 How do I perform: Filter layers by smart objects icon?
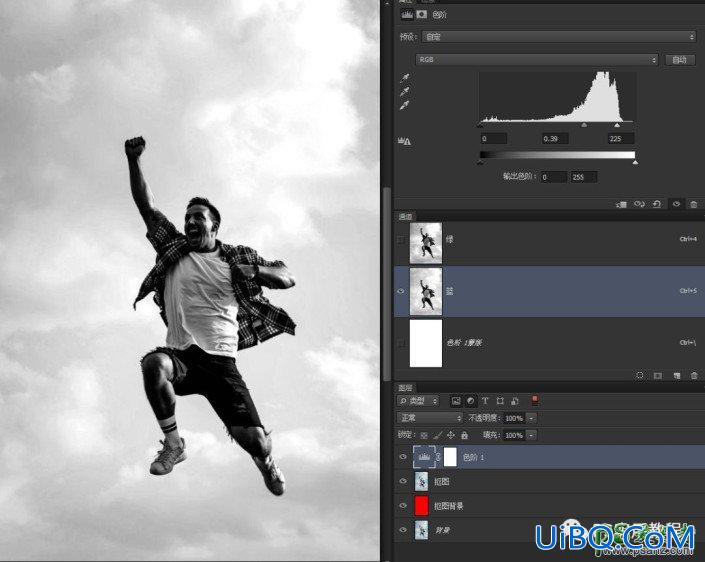tap(515, 401)
